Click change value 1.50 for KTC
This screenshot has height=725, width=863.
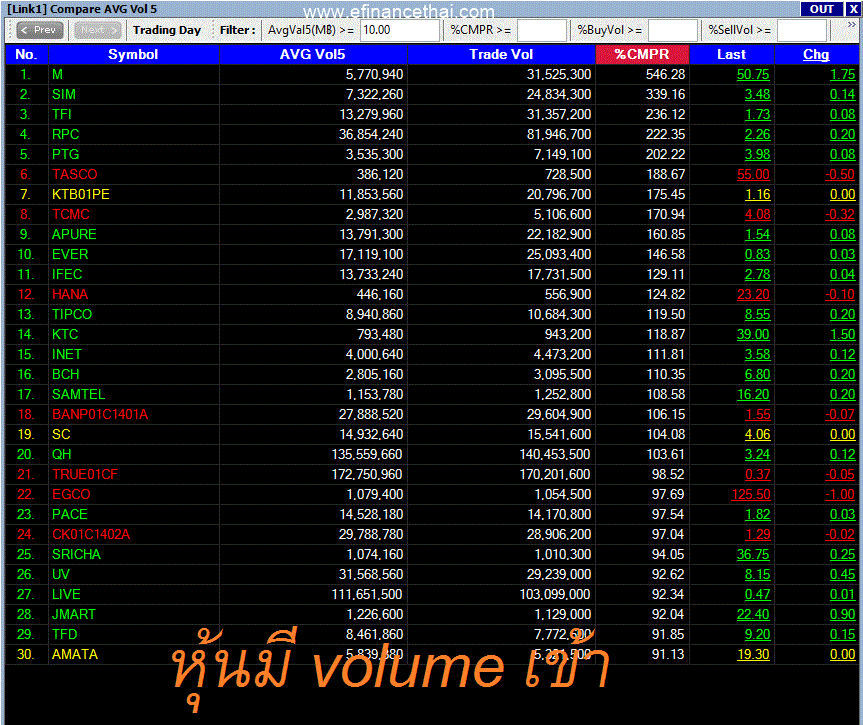tap(842, 335)
